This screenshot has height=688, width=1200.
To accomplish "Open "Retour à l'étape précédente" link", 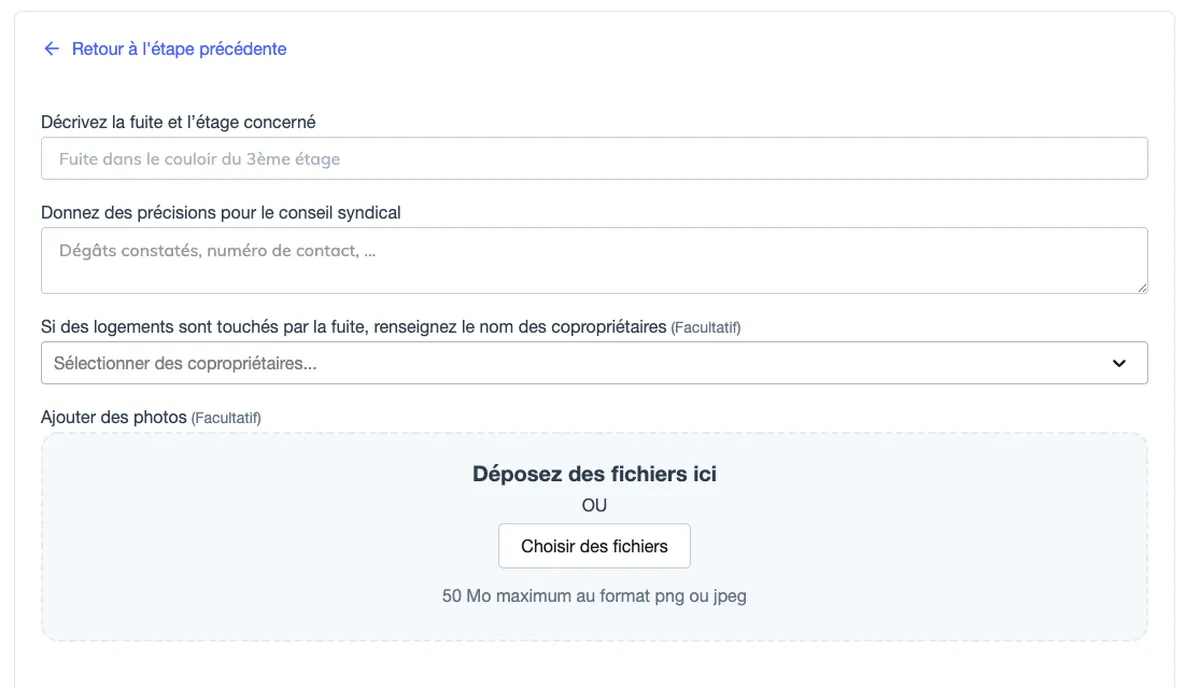I will pyautogui.click(x=179, y=49).
